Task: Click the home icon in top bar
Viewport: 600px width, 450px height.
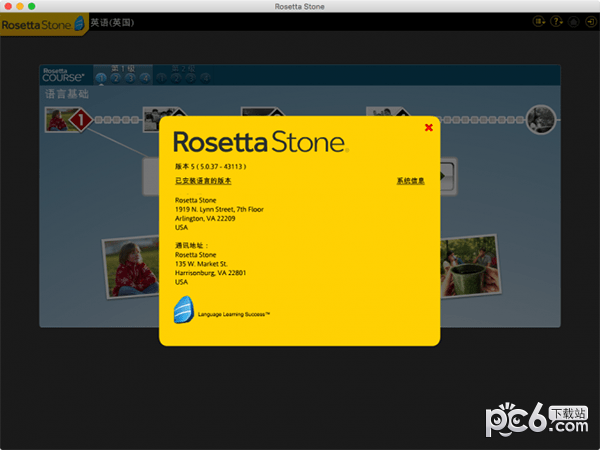Action: [573, 22]
